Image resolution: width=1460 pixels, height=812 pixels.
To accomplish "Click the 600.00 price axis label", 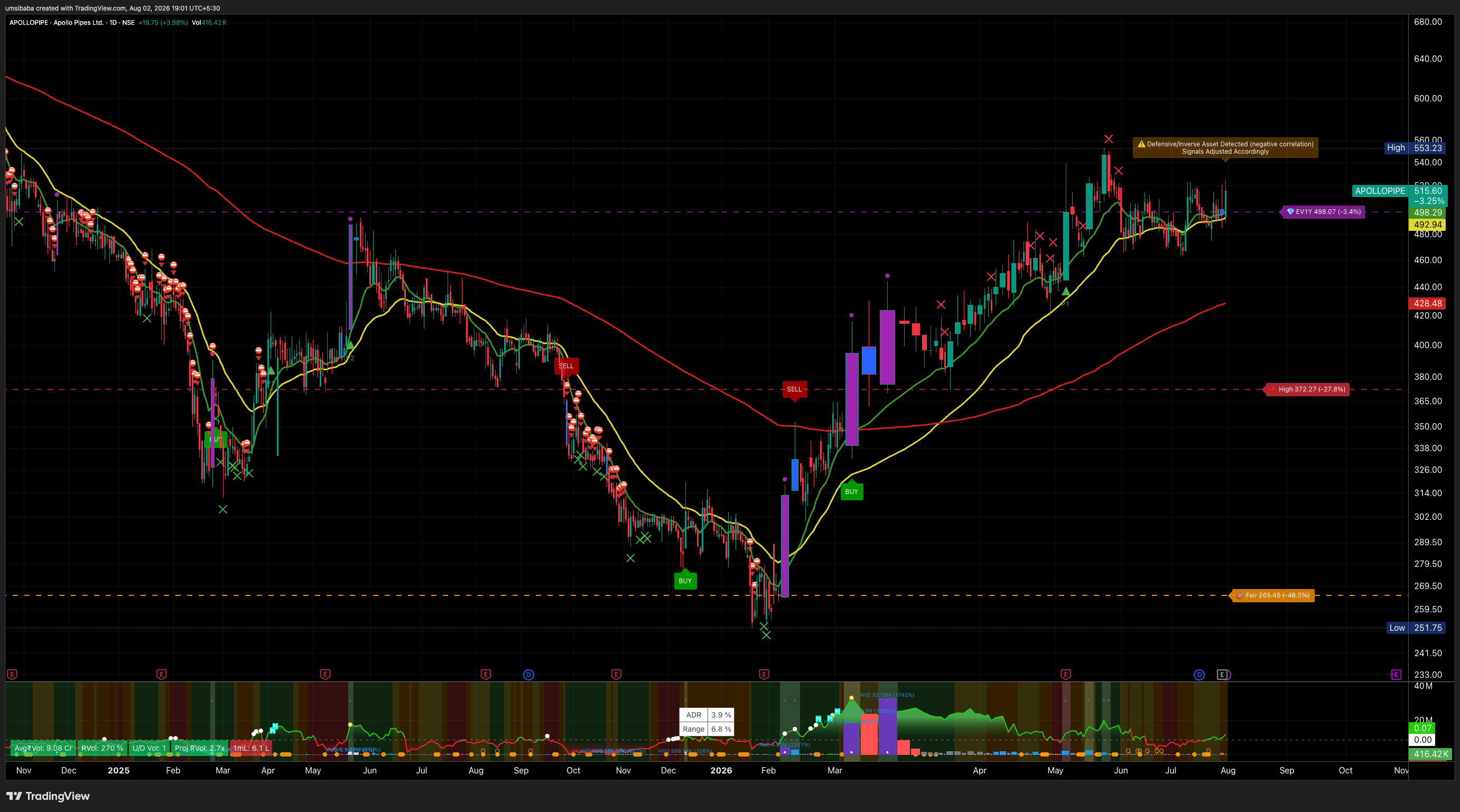I will [x=1428, y=98].
